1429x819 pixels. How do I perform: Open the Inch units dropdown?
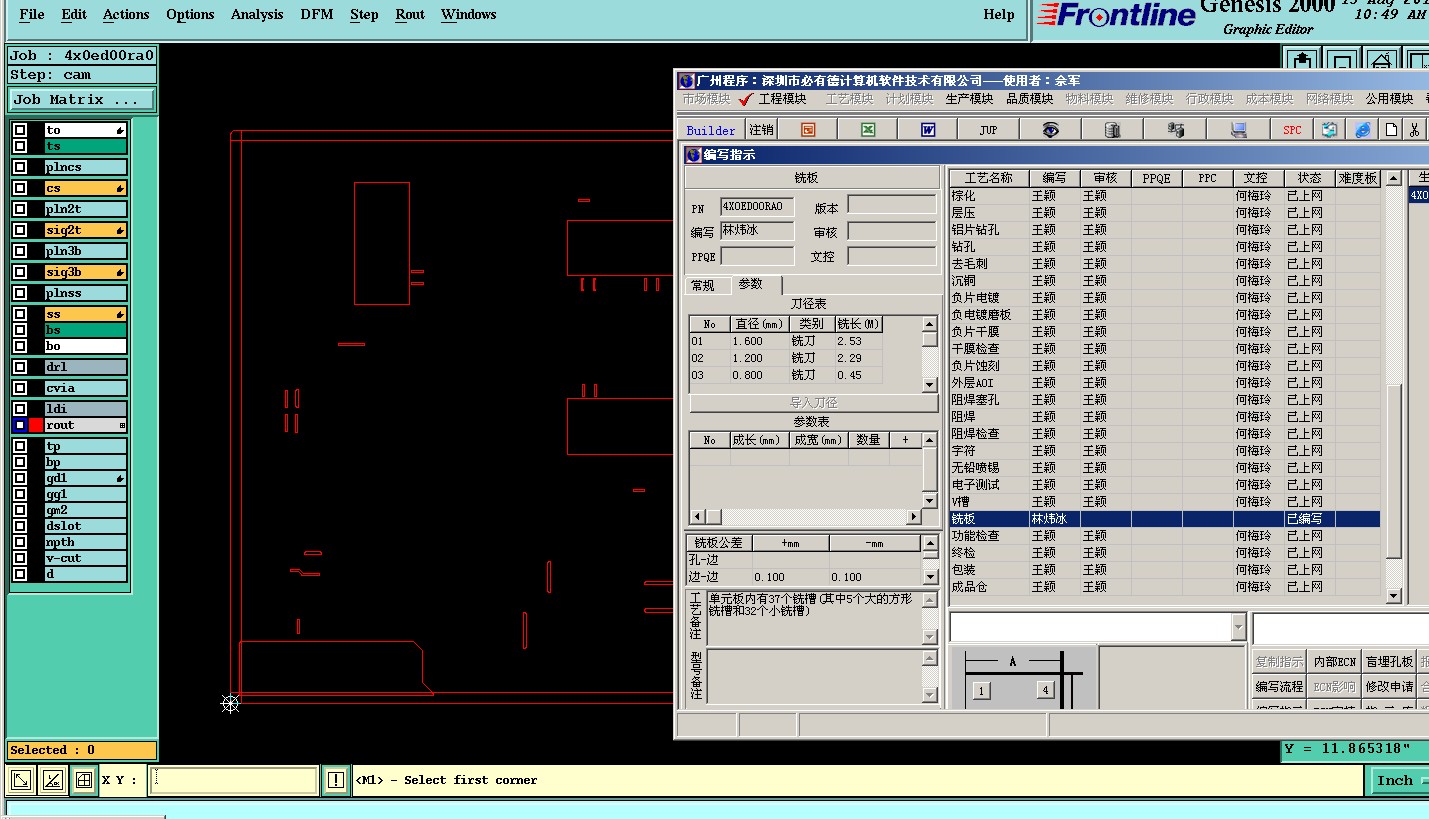[x=1396, y=781]
